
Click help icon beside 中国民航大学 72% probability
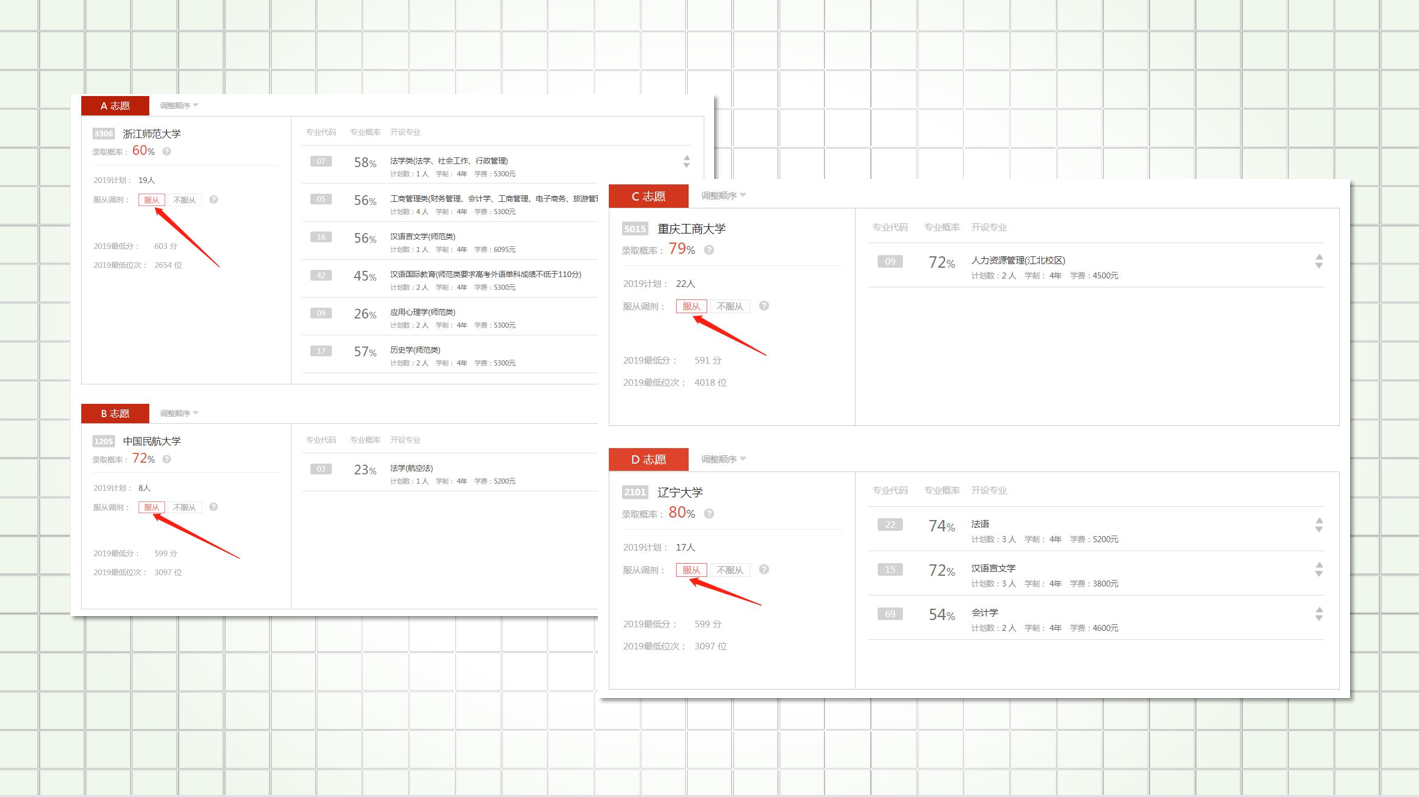167,460
